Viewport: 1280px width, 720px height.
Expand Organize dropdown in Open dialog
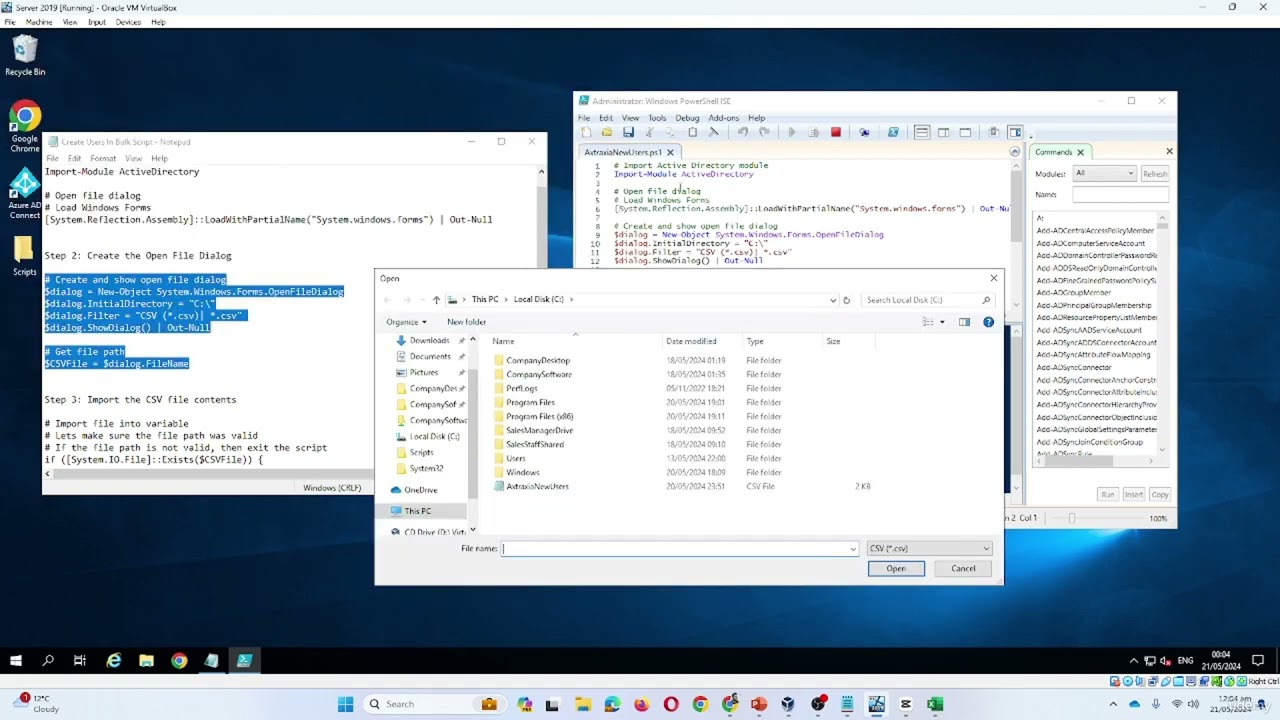[x=406, y=322]
